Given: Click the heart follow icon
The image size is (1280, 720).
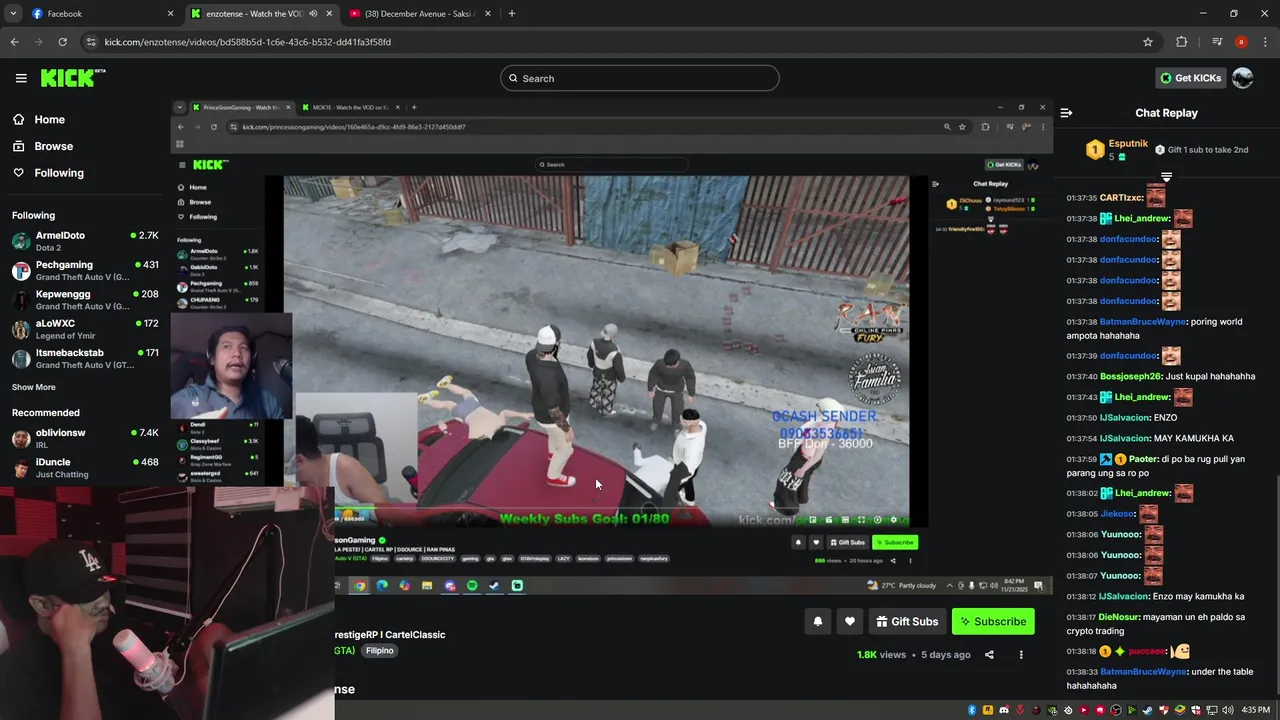Looking at the screenshot, I should [x=849, y=621].
